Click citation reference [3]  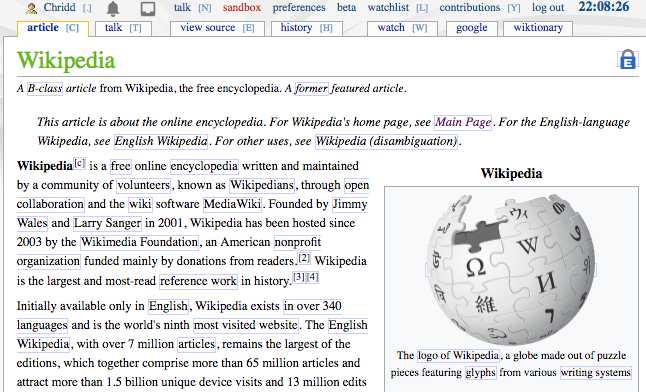[x=299, y=277]
